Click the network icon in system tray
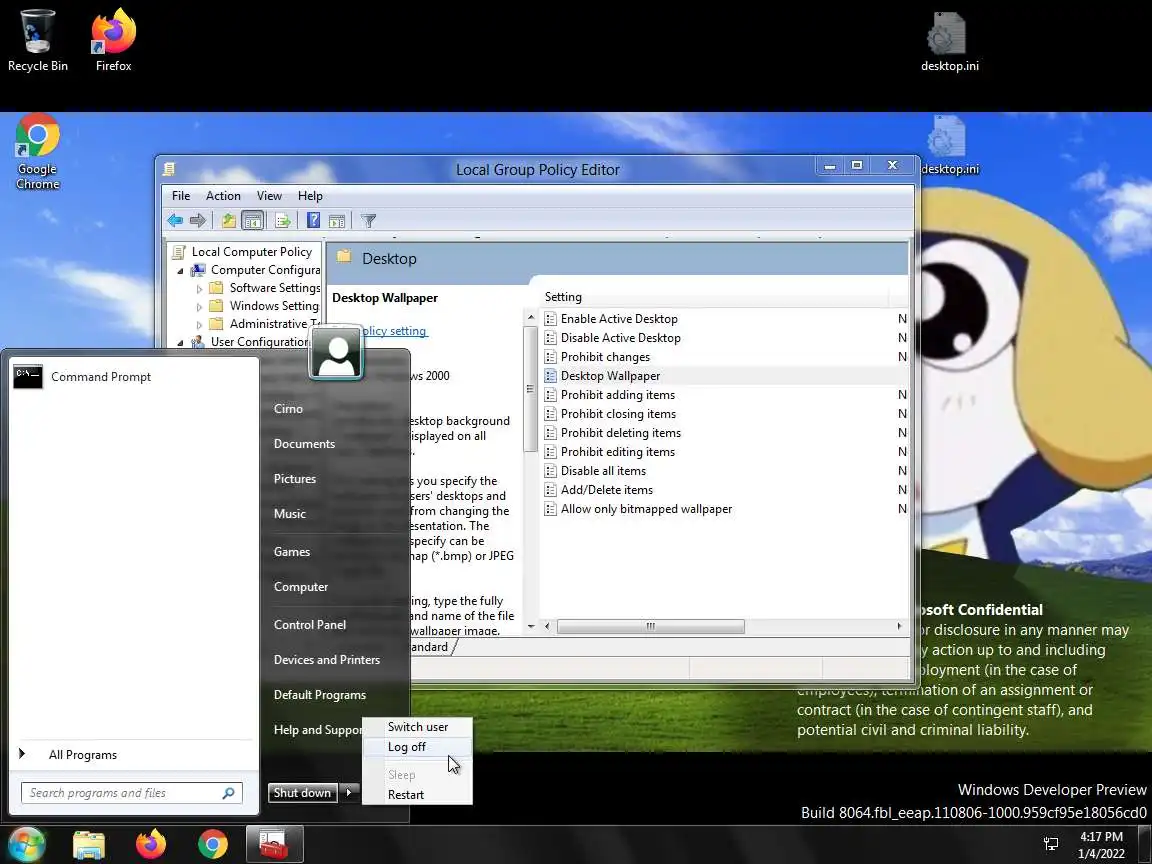 coord(1051,845)
